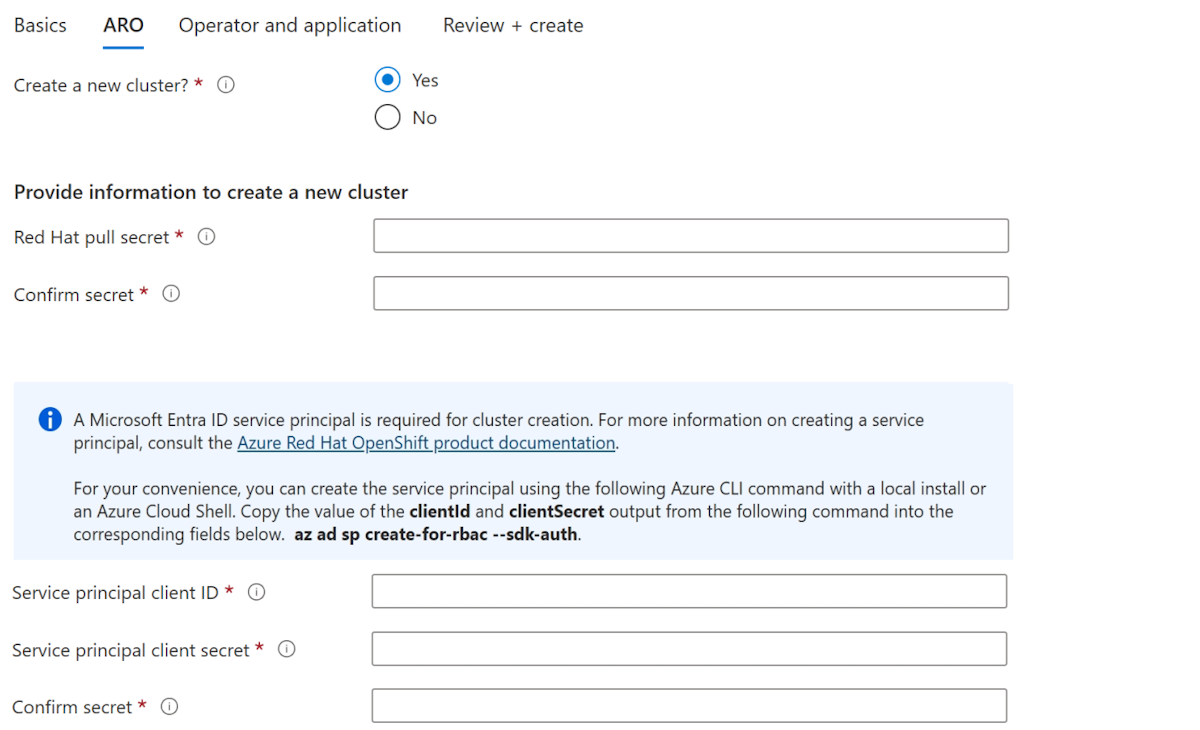
Task: Focus Confirm secret field under pull secret
Action: tap(691, 293)
